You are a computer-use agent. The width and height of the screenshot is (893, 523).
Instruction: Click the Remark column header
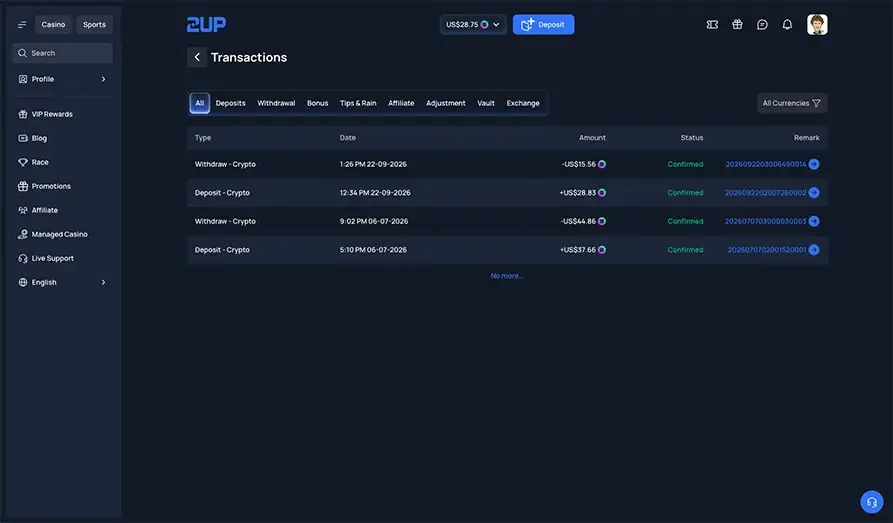pyautogui.click(x=806, y=138)
